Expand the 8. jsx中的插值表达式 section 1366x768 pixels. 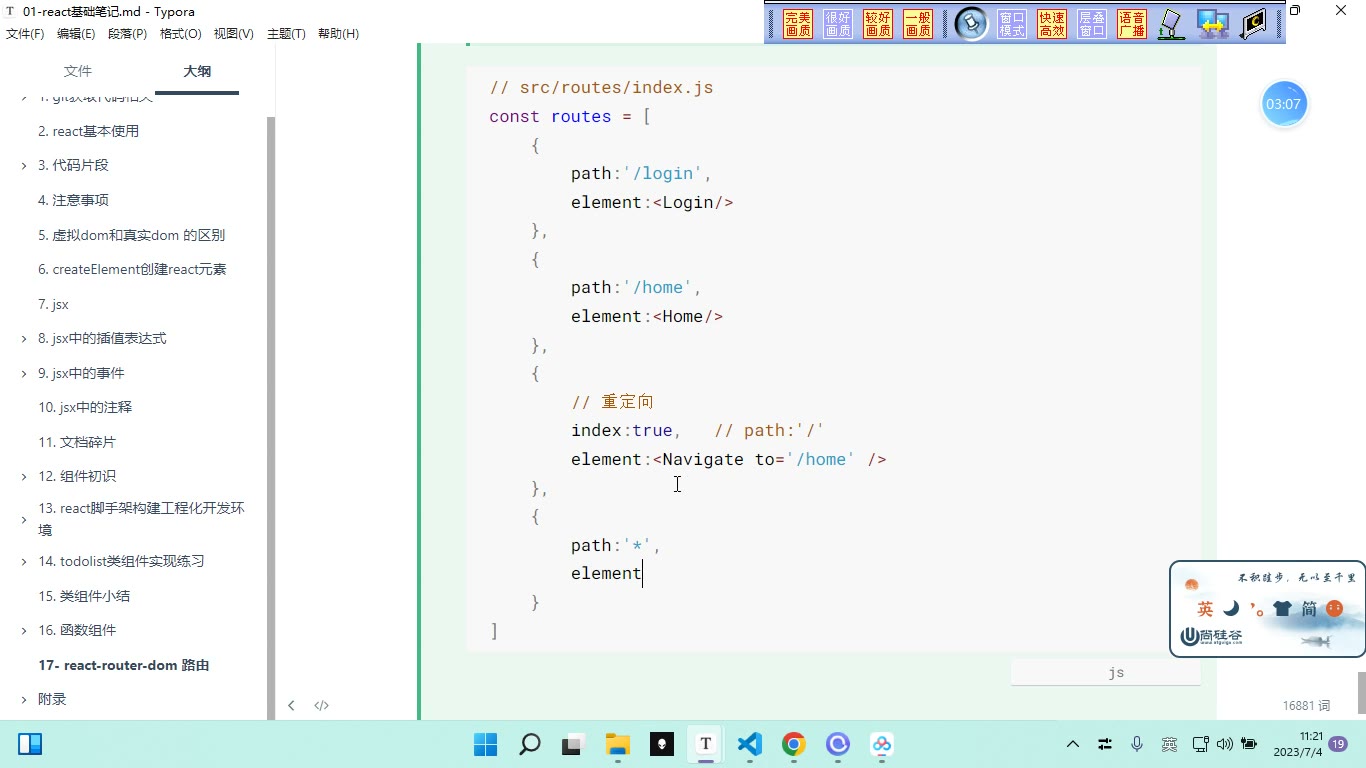pos(24,339)
